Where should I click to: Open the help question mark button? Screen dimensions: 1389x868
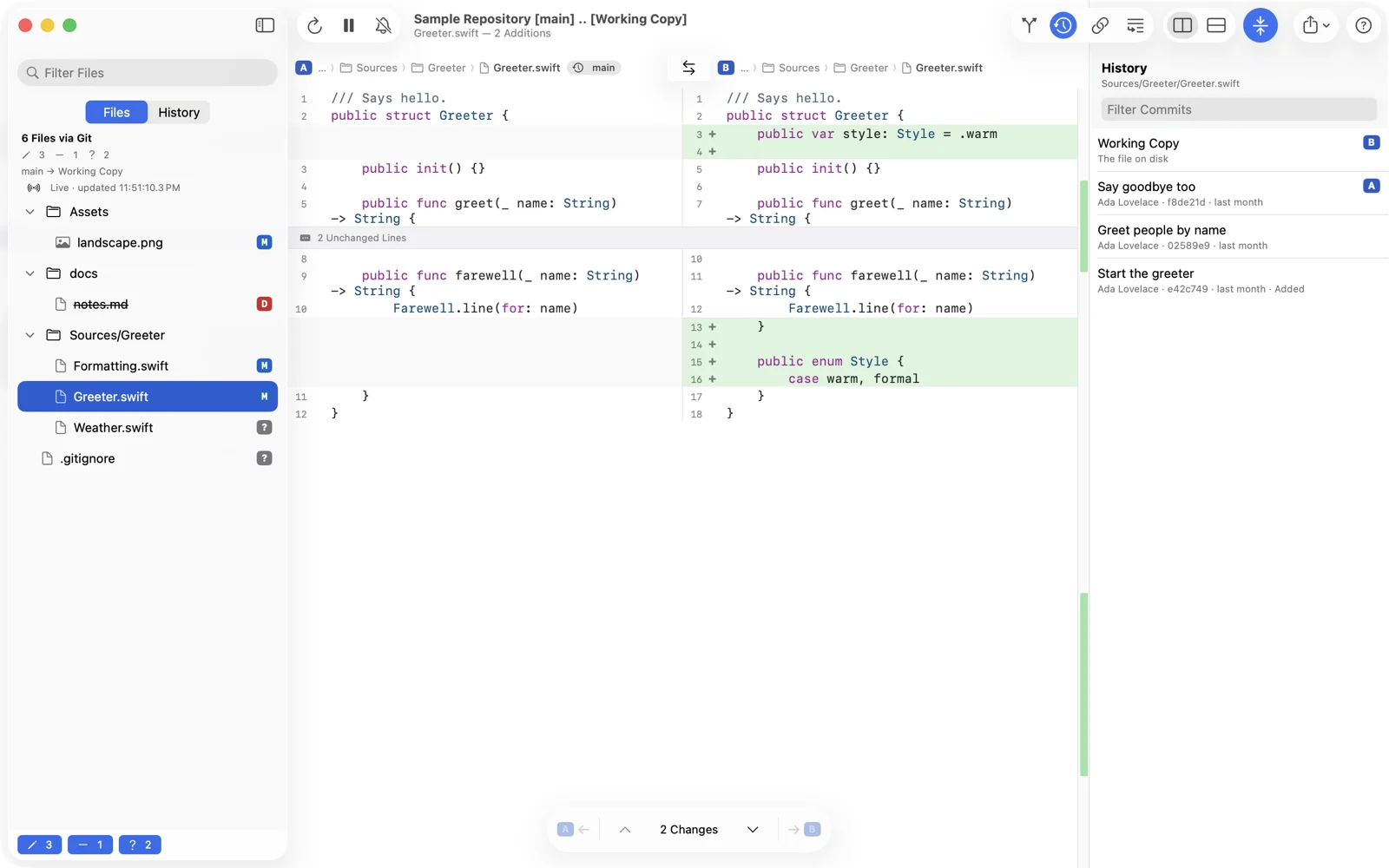pos(1364,25)
